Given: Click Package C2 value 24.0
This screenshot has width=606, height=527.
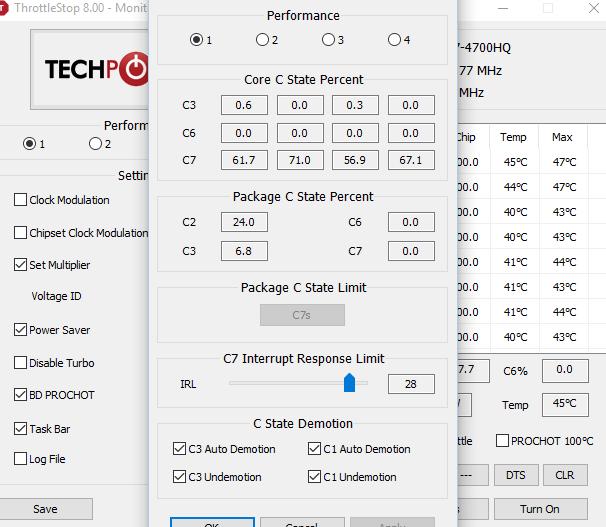Looking at the screenshot, I should pyautogui.click(x=244, y=222).
